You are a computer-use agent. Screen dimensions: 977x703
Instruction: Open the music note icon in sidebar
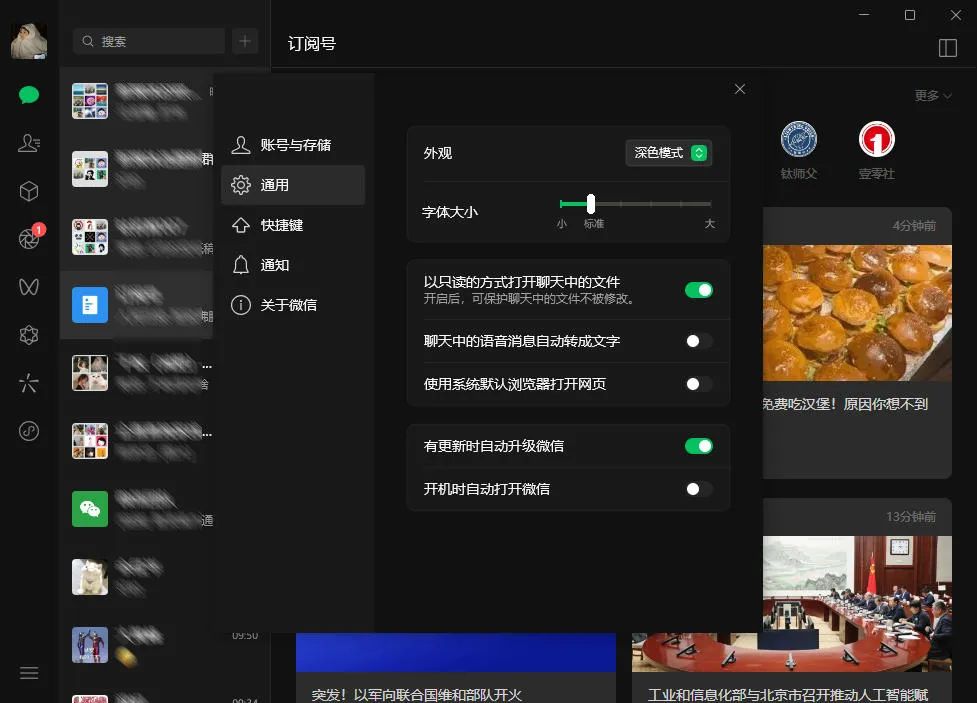tap(29, 431)
